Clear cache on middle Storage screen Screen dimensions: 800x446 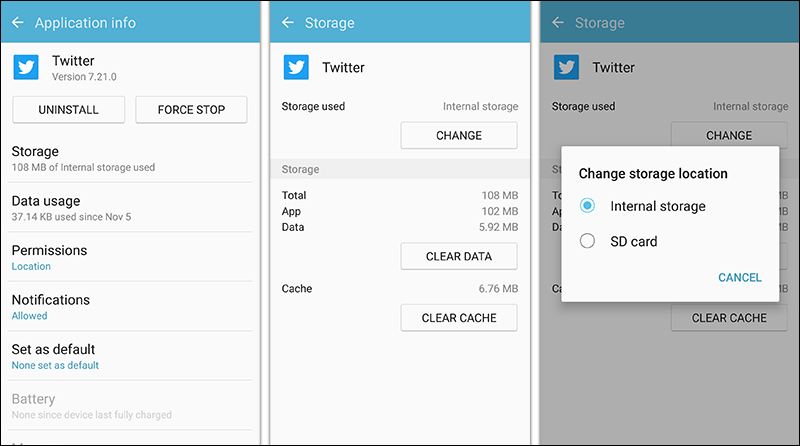click(459, 318)
